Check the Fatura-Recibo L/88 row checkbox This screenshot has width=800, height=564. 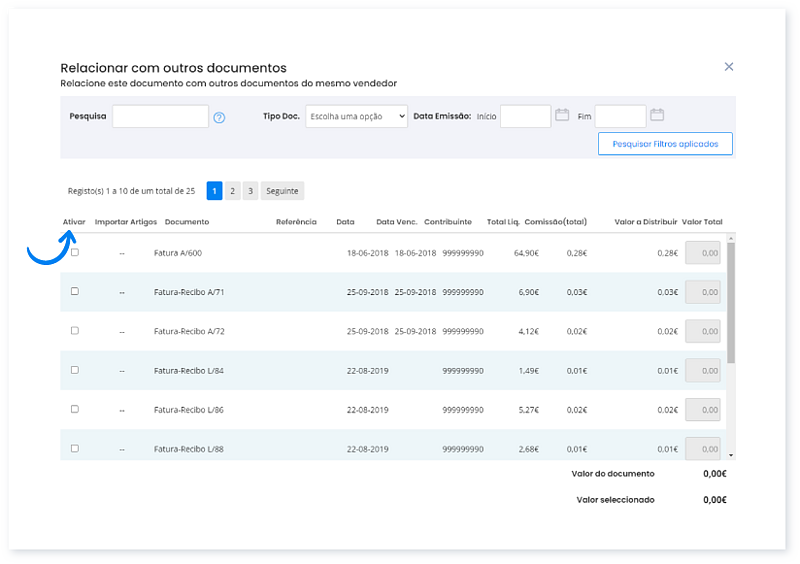[x=75, y=448]
